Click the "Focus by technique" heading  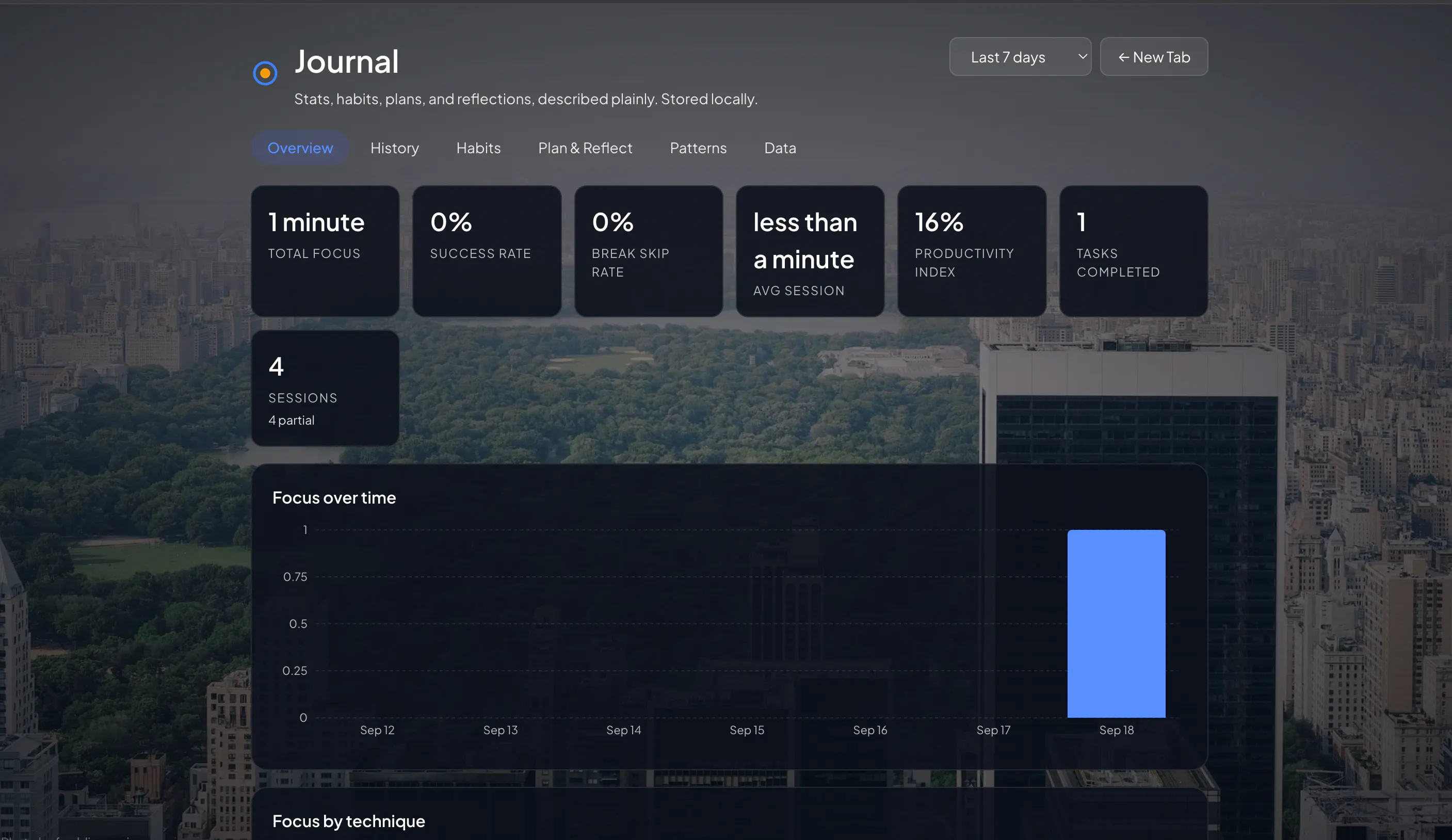click(349, 821)
